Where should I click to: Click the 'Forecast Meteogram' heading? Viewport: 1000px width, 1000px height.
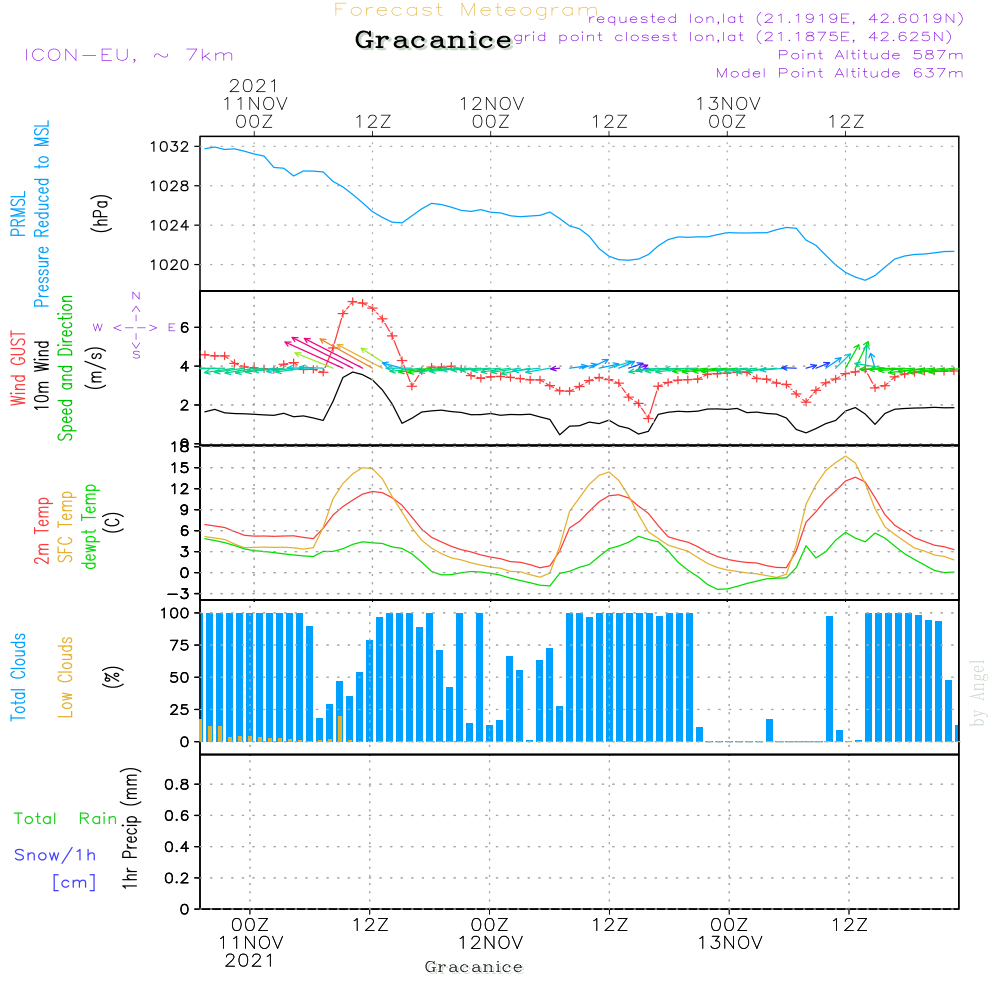466,10
